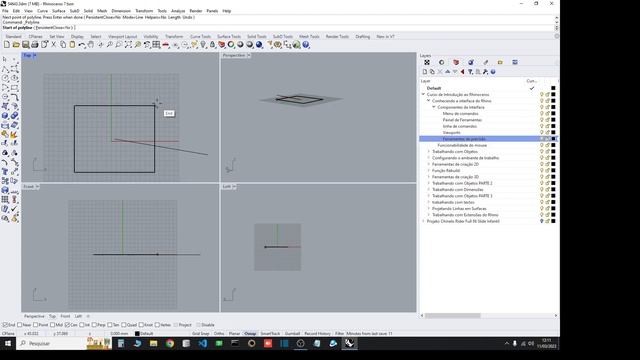Click the Open file folder icon
Image resolution: width=640 pixels, height=360 pixels.
click(x=16, y=44)
